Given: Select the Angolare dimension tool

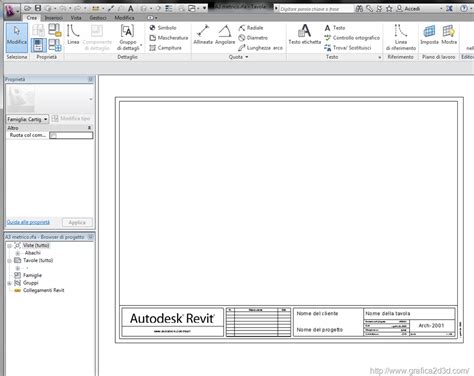Looking at the screenshot, I should tap(225, 35).
